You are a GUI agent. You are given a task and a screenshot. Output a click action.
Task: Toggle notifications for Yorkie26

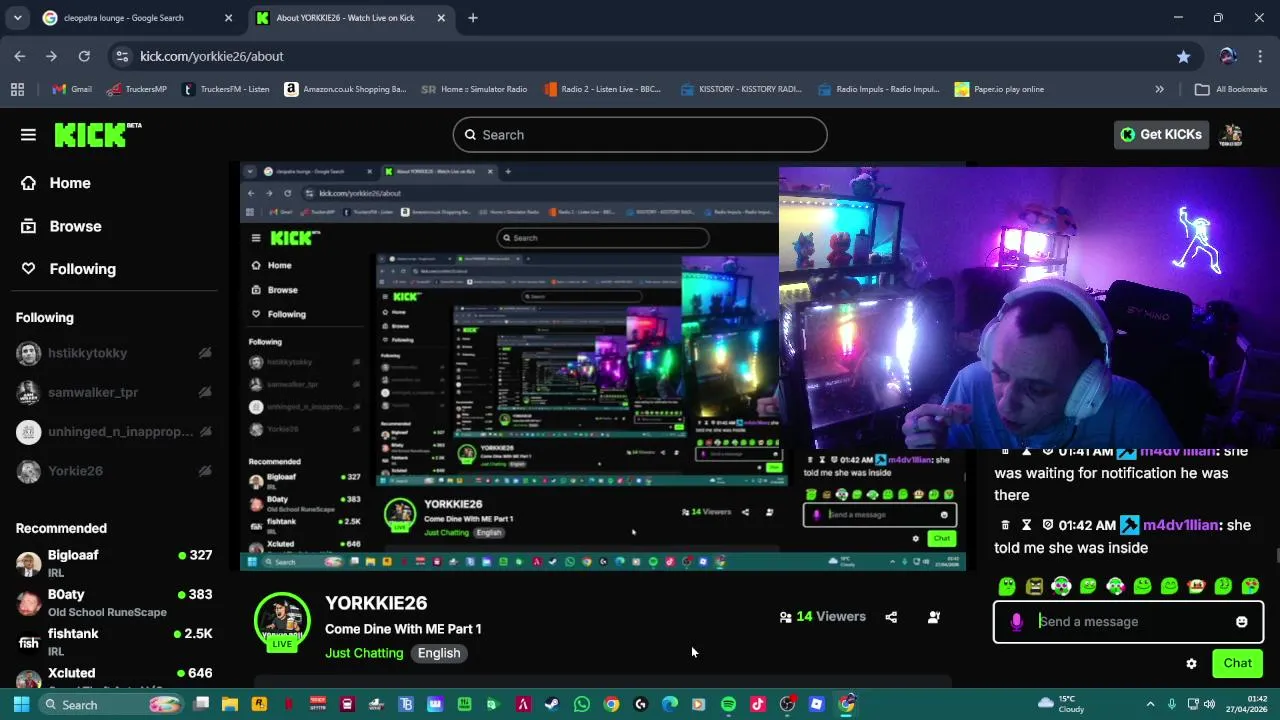205,471
